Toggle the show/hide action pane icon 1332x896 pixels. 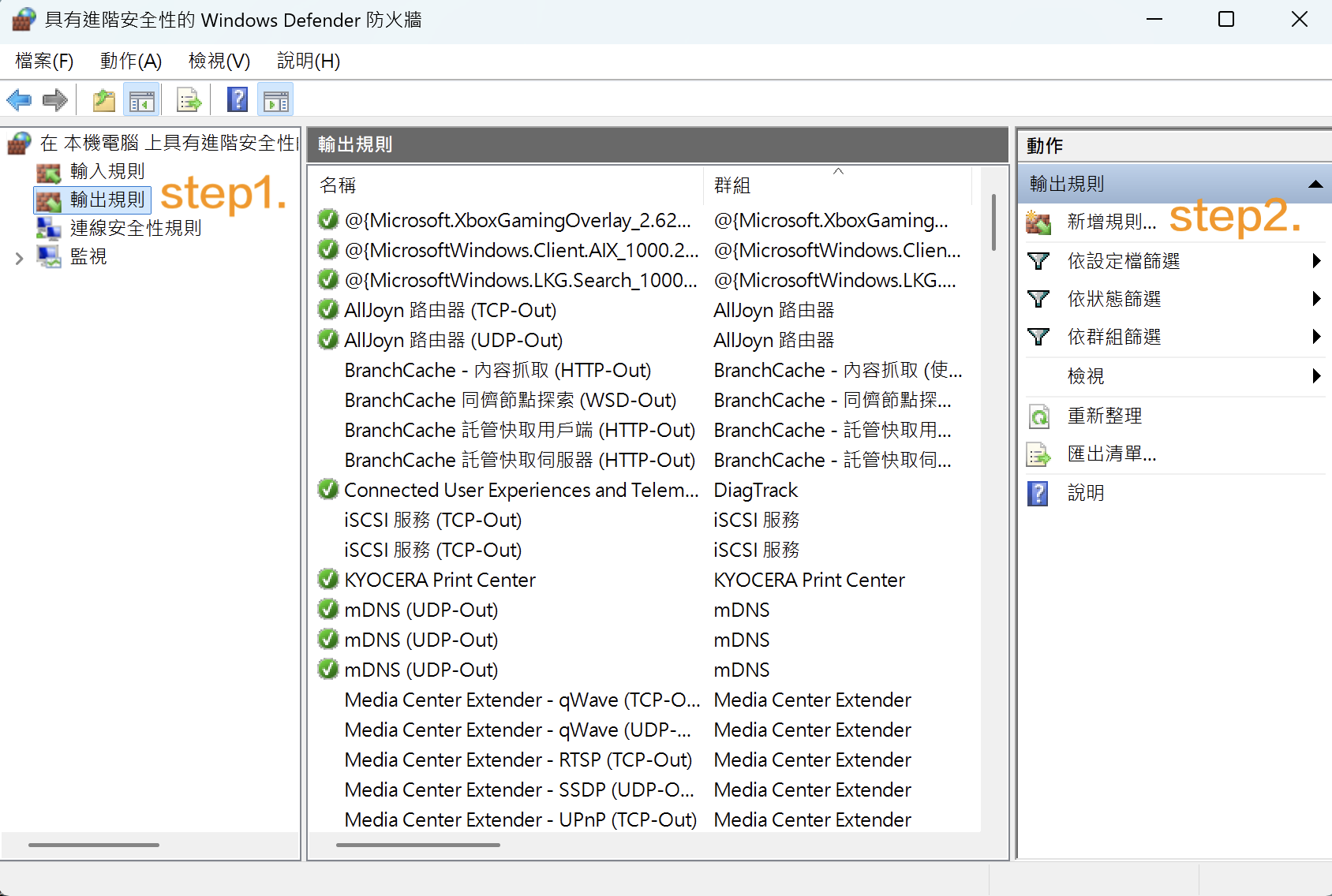[x=275, y=100]
